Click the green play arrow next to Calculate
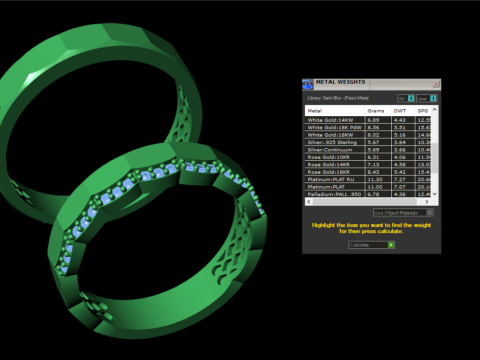The height and width of the screenshot is (360, 480). pyautogui.click(x=391, y=245)
